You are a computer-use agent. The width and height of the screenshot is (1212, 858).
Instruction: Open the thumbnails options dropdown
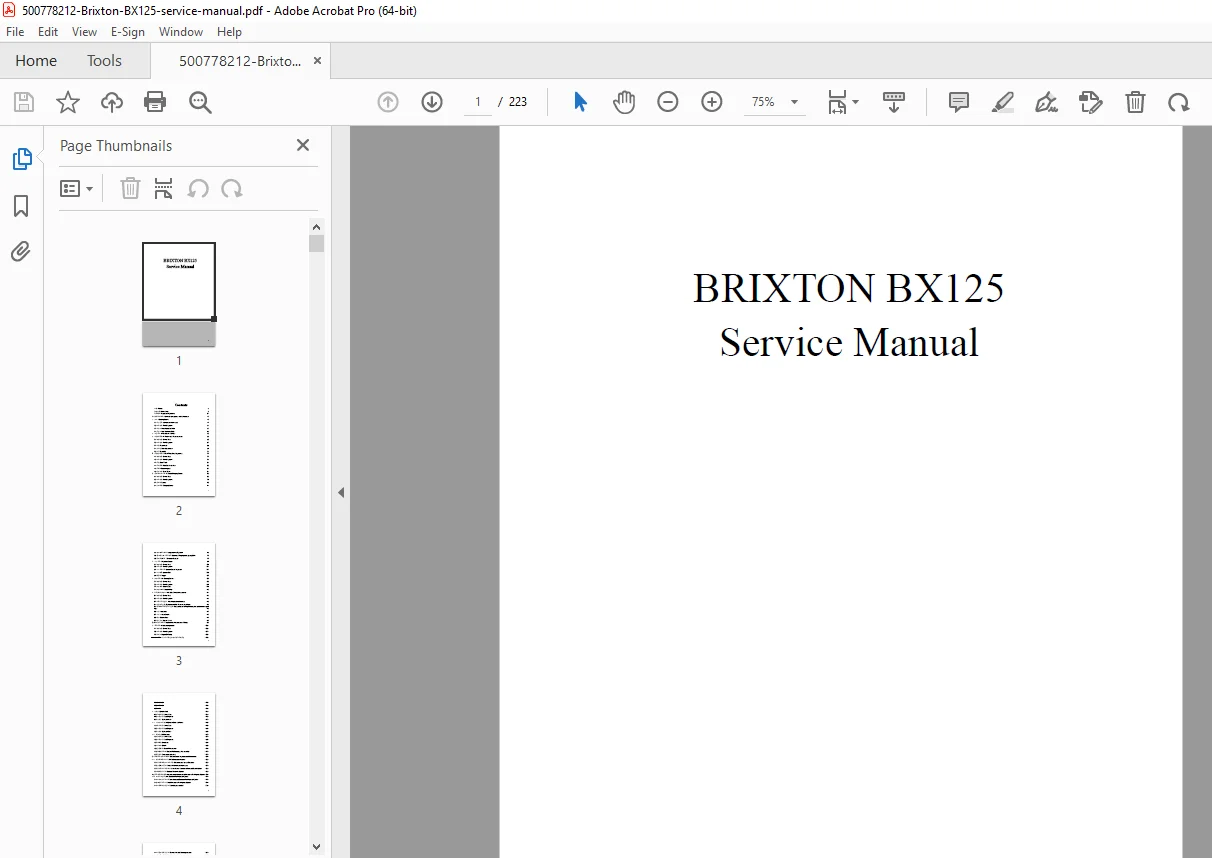[x=76, y=188]
